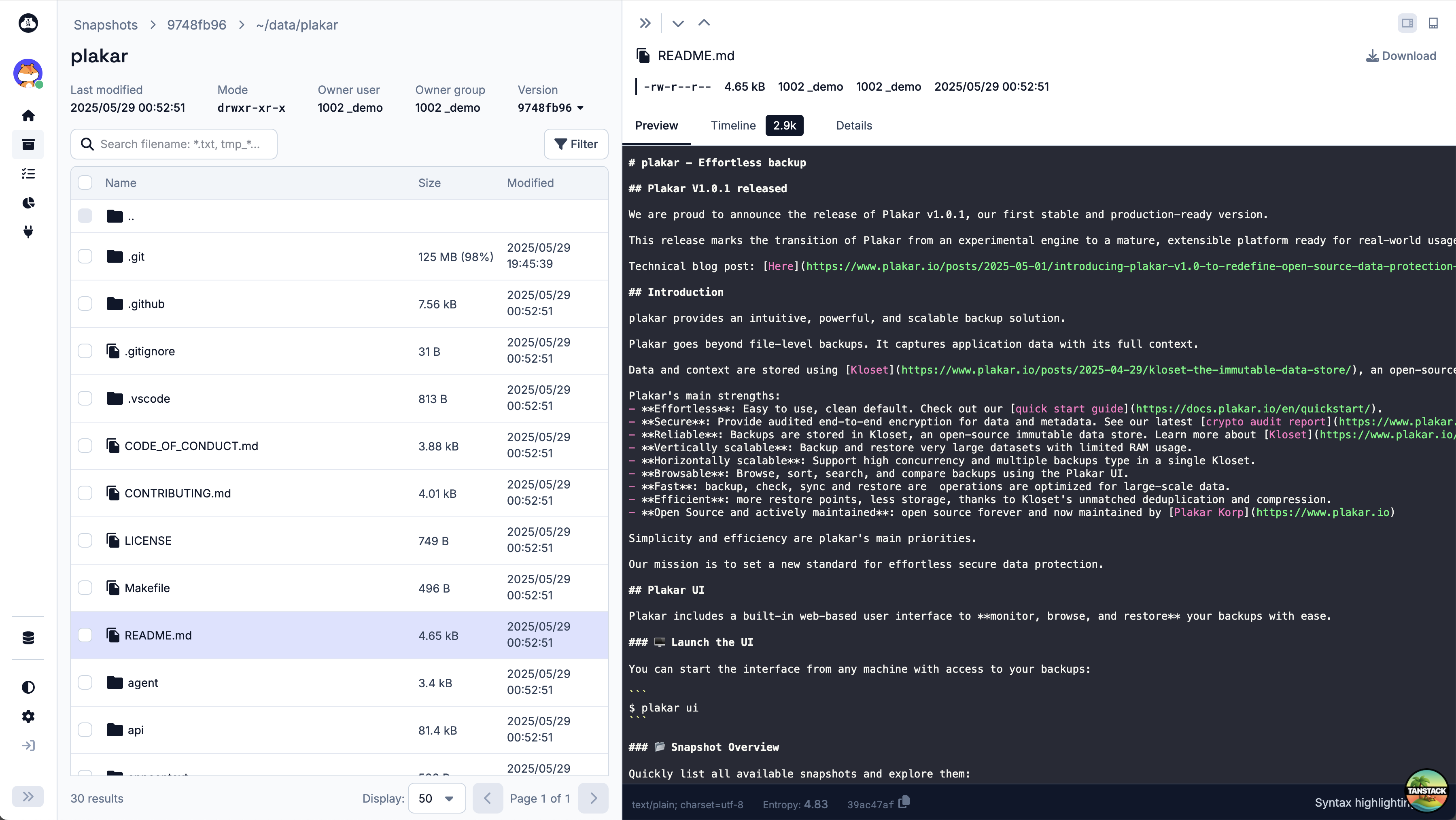The image size is (1456, 820).
Task: Open the Display 50 results dropdown
Action: 437,798
